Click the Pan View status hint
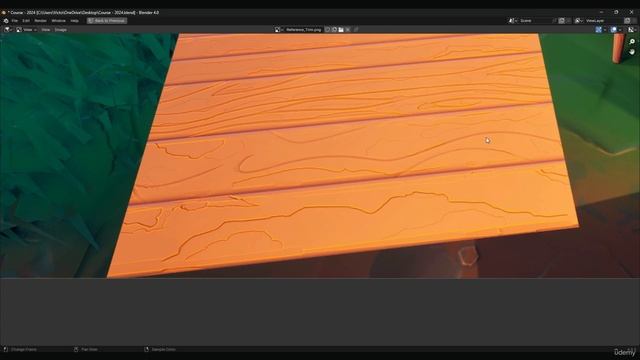640x360 pixels. (x=86, y=349)
